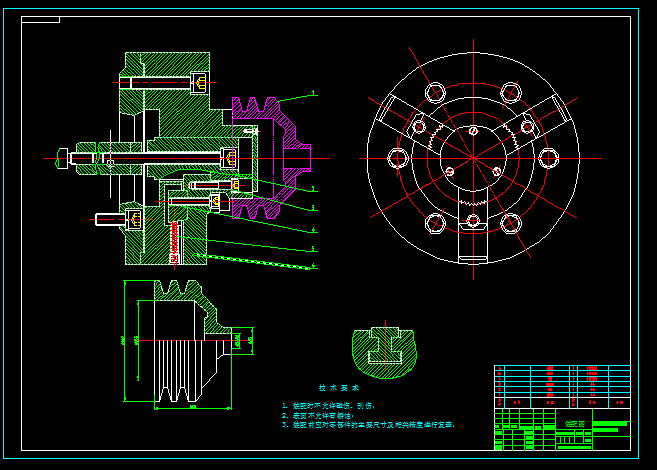The width and height of the screenshot is (657, 470).
Task: Click balloon number 2 leader label
Action: click(313, 189)
